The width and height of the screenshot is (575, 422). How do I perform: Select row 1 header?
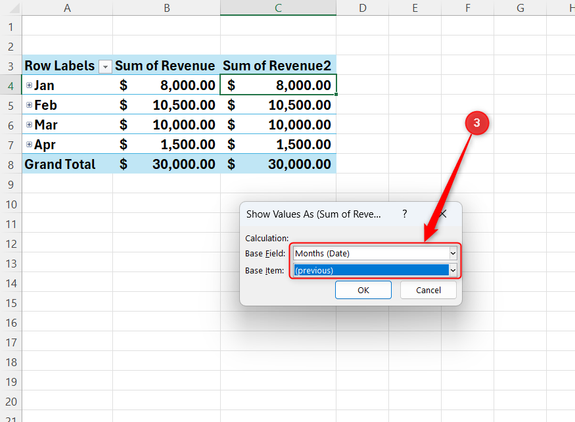pyautogui.click(x=11, y=27)
